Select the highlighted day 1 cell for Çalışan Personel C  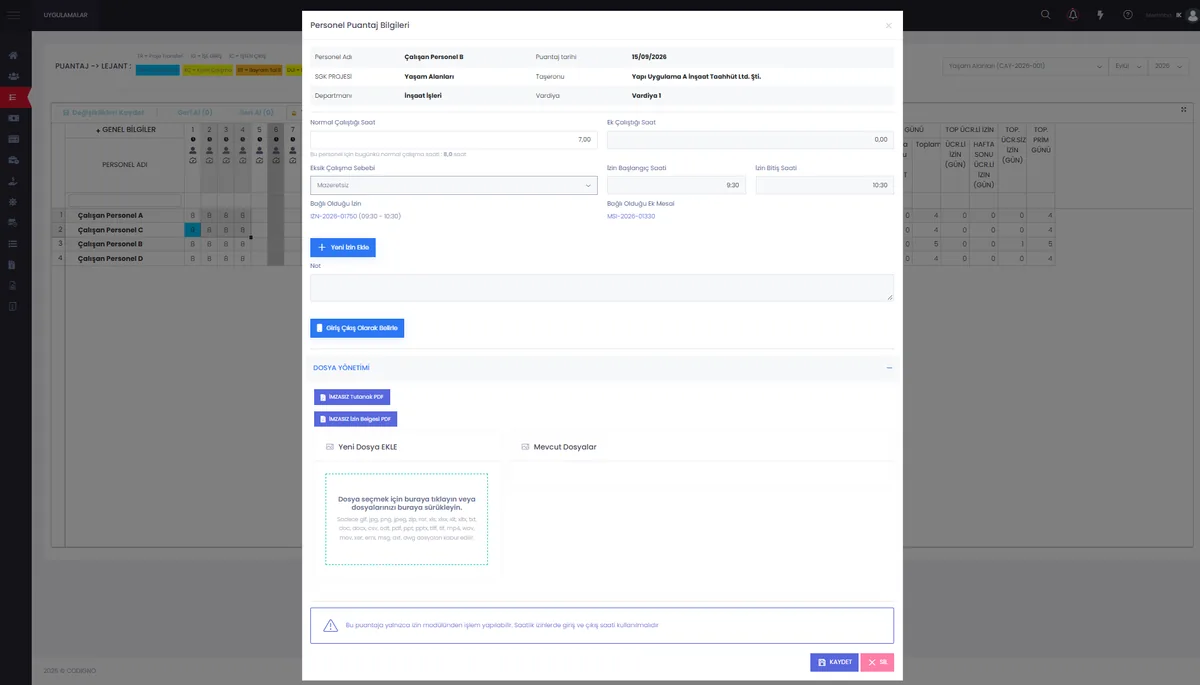pos(192,230)
